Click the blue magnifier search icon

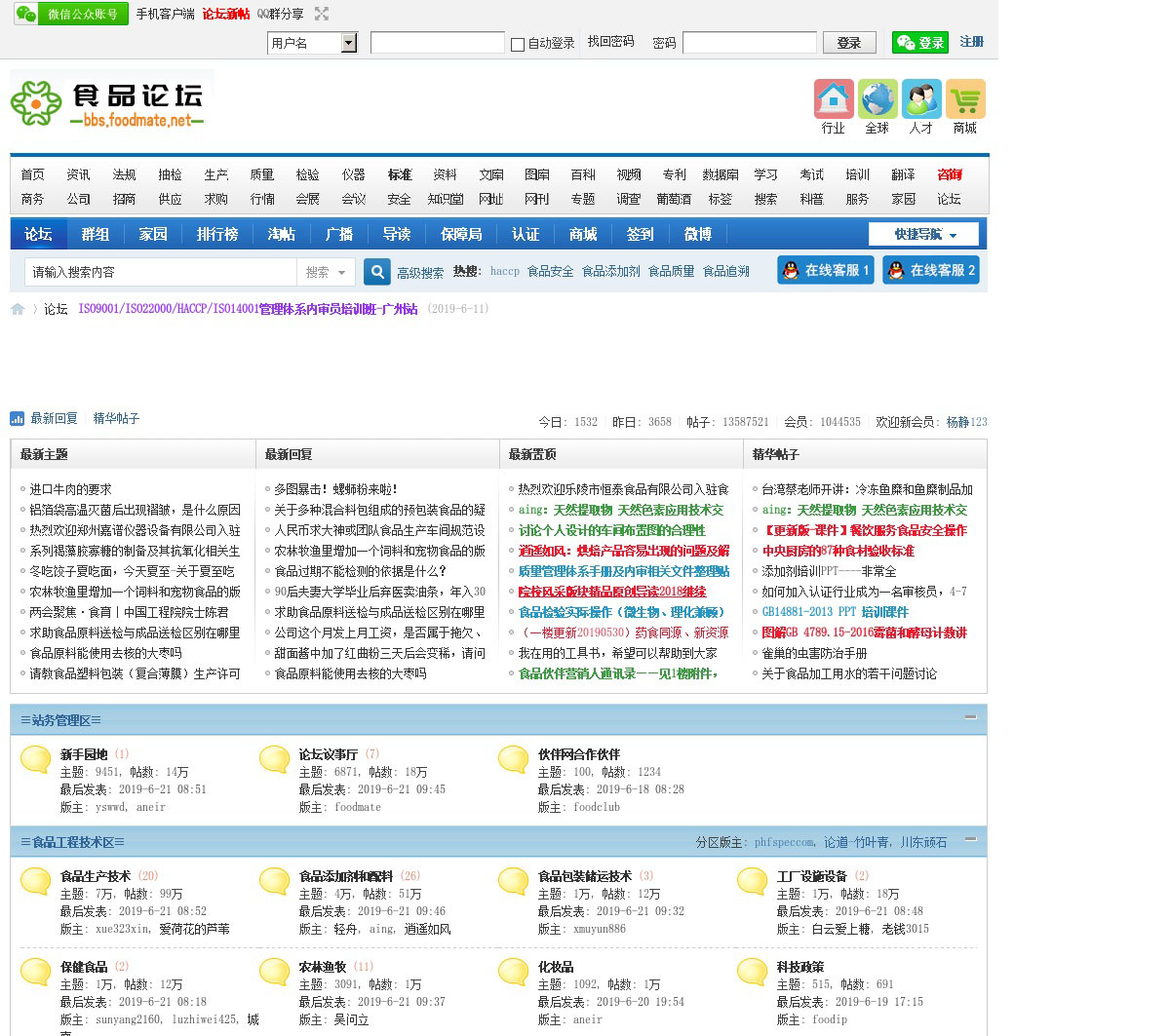[x=377, y=272]
